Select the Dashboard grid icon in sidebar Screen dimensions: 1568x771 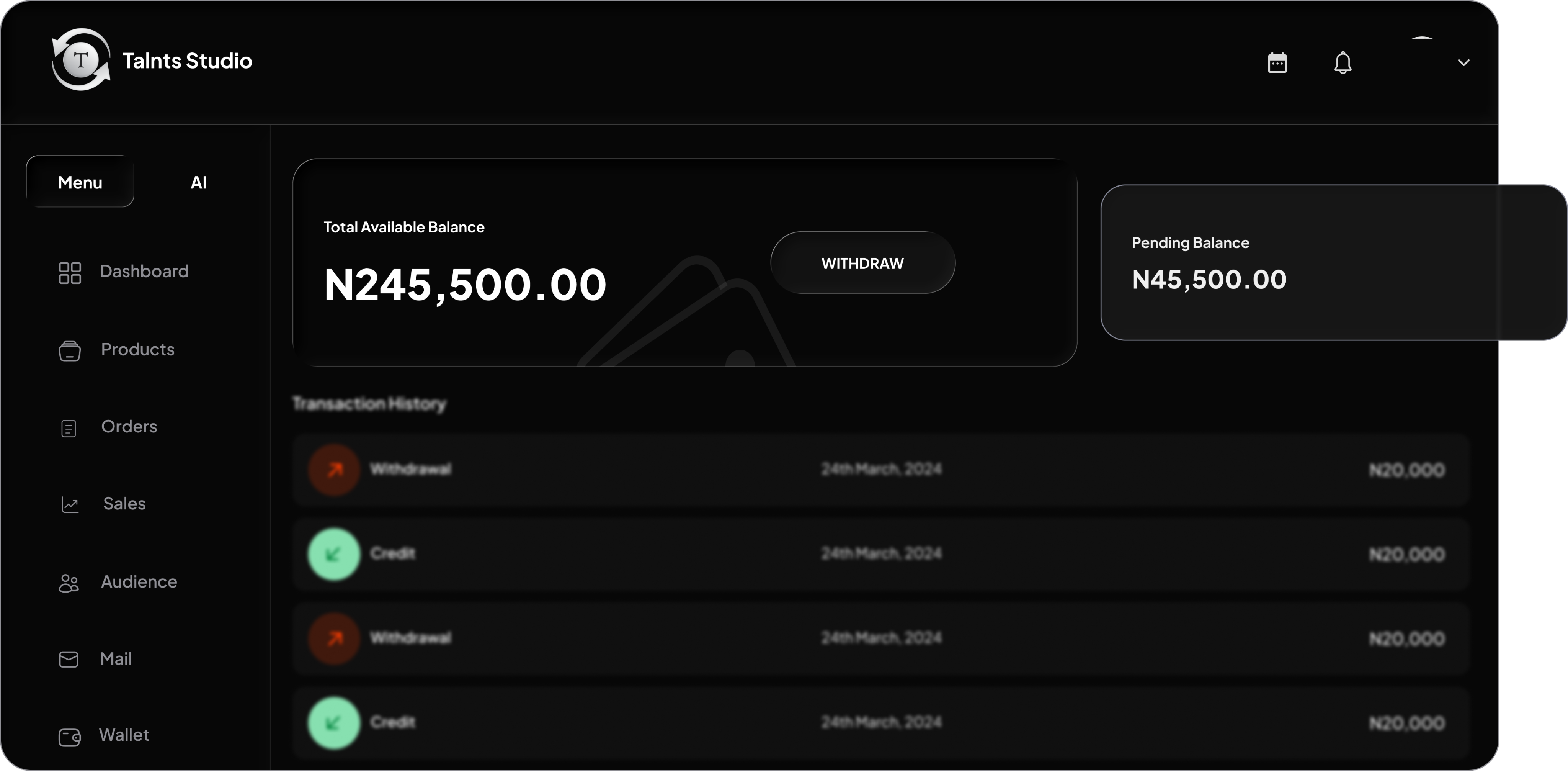[70, 273]
